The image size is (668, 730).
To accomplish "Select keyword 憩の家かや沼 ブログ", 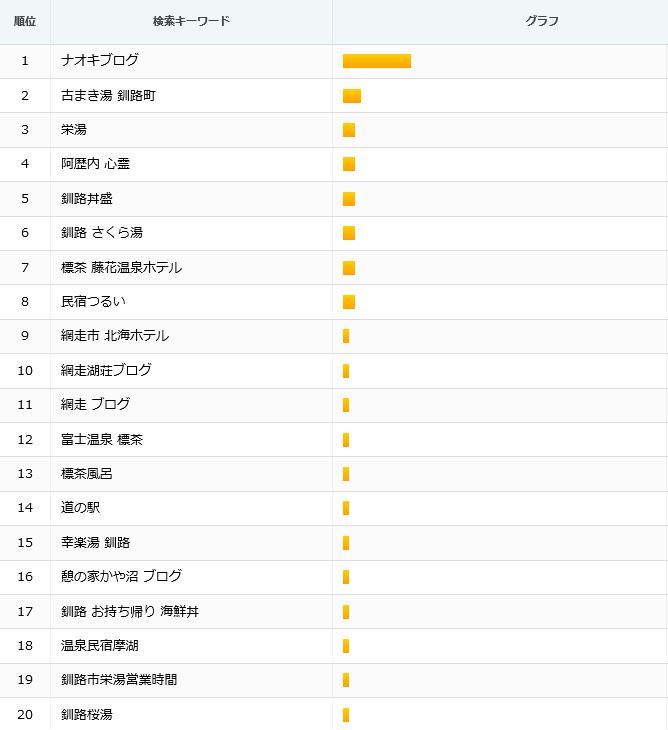I will tap(121, 576).
